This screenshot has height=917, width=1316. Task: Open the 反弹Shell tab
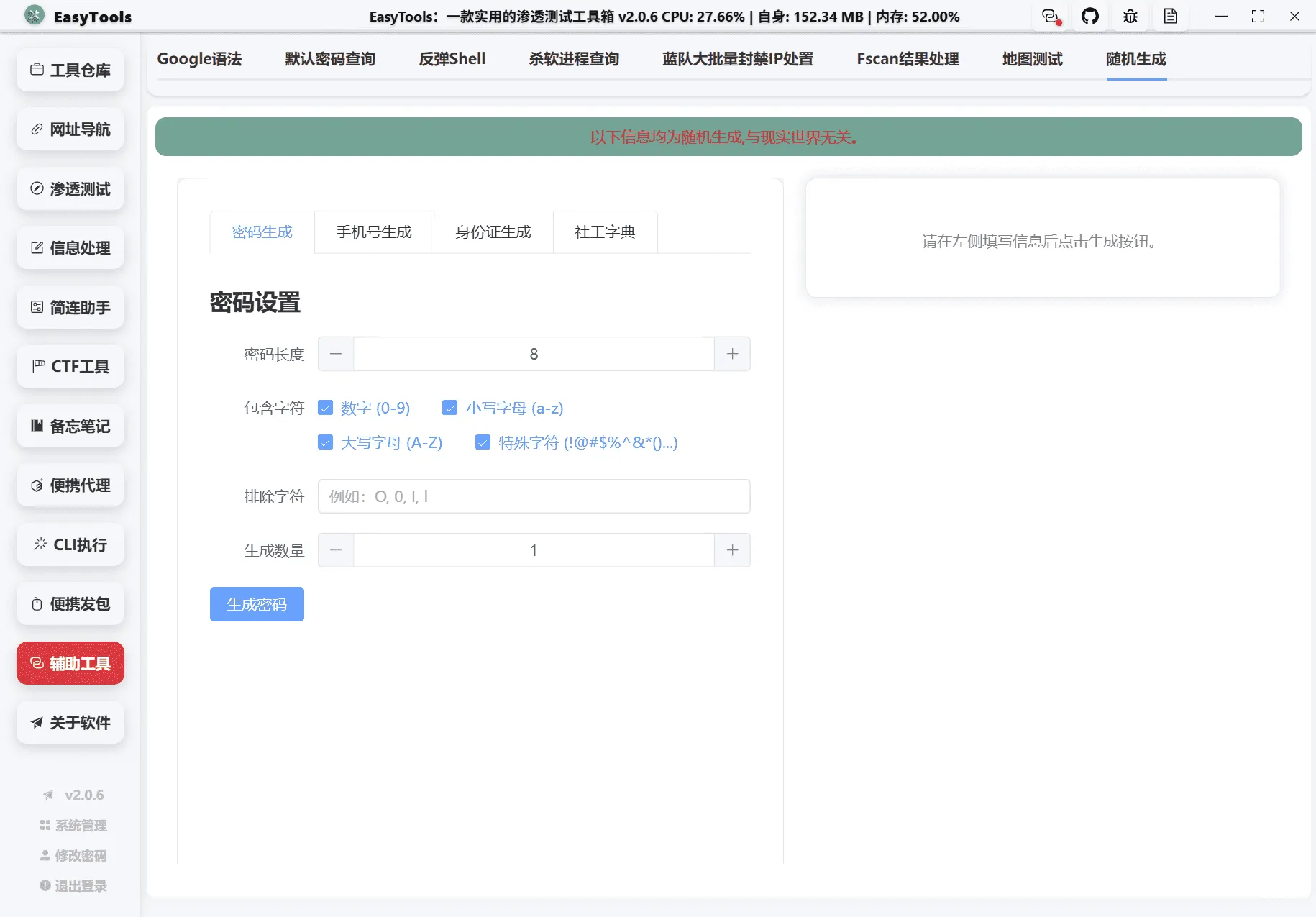pyautogui.click(x=452, y=59)
